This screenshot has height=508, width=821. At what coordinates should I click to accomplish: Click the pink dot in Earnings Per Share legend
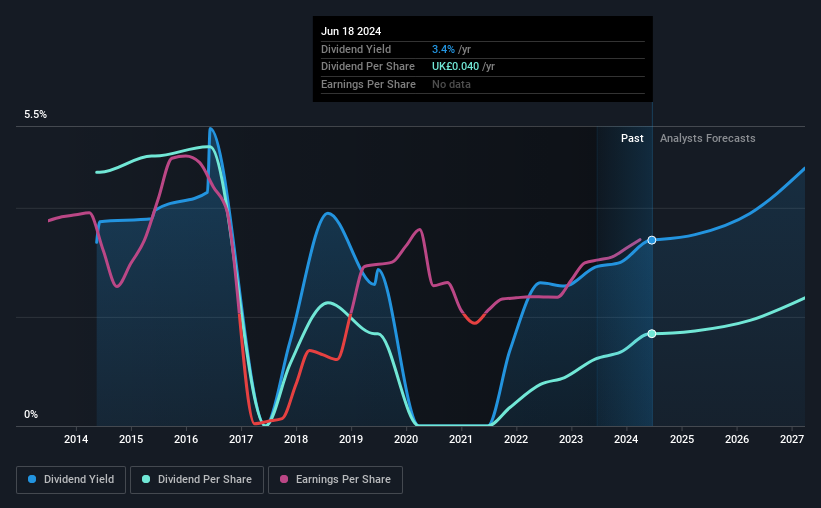coord(284,479)
